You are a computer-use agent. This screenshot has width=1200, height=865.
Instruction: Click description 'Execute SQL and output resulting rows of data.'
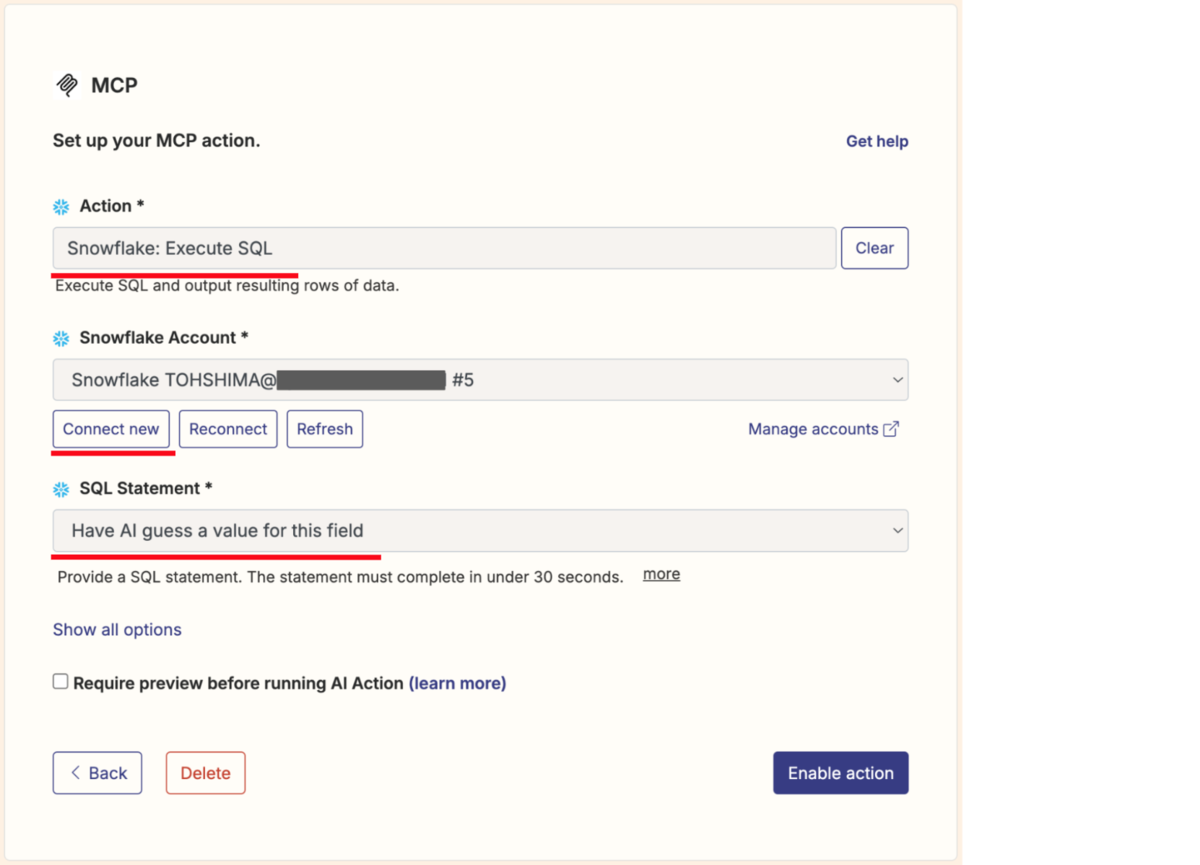[227, 286]
